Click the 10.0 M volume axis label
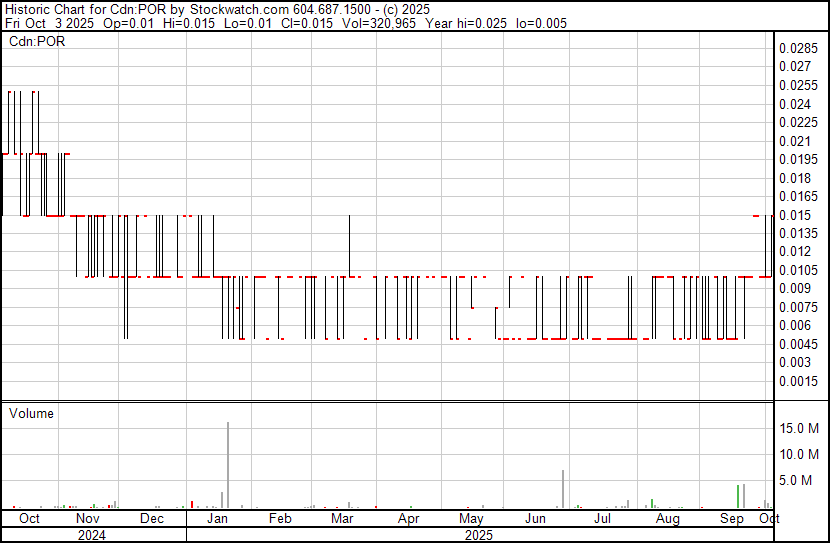Image resolution: width=830 pixels, height=543 pixels. click(801, 454)
